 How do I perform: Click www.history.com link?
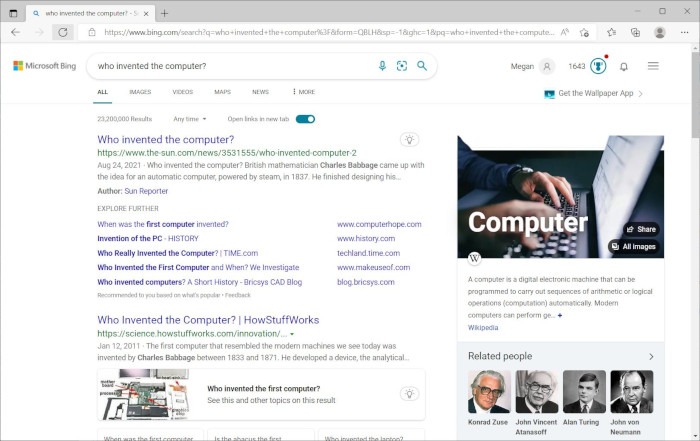(366, 238)
